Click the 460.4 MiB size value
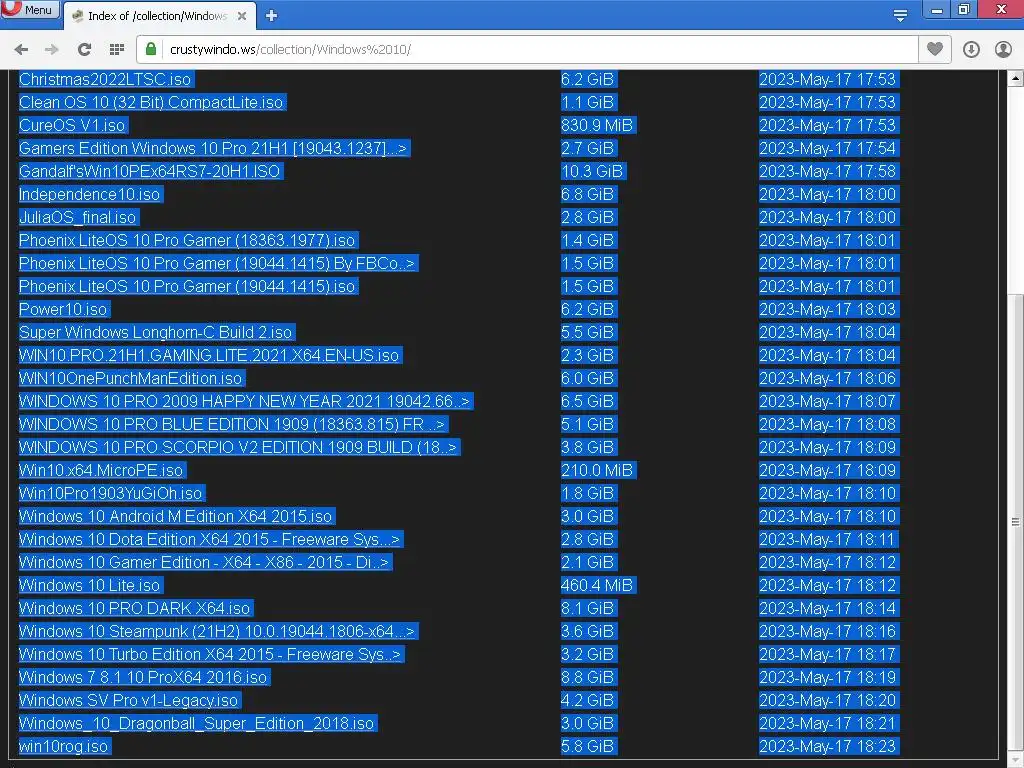The image size is (1024, 768). 597,585
